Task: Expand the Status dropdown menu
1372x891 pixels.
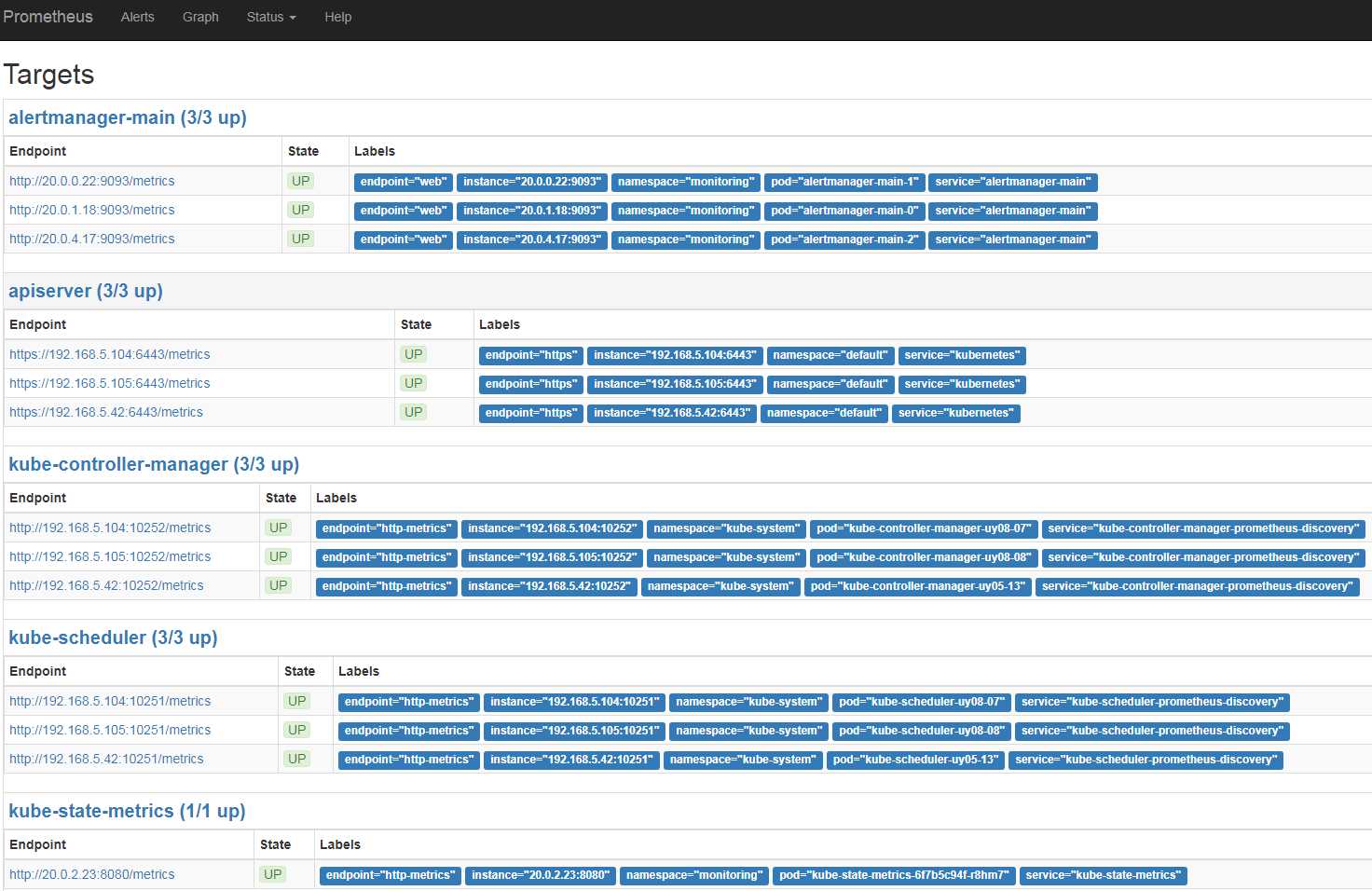Action: tap(270, 17)
